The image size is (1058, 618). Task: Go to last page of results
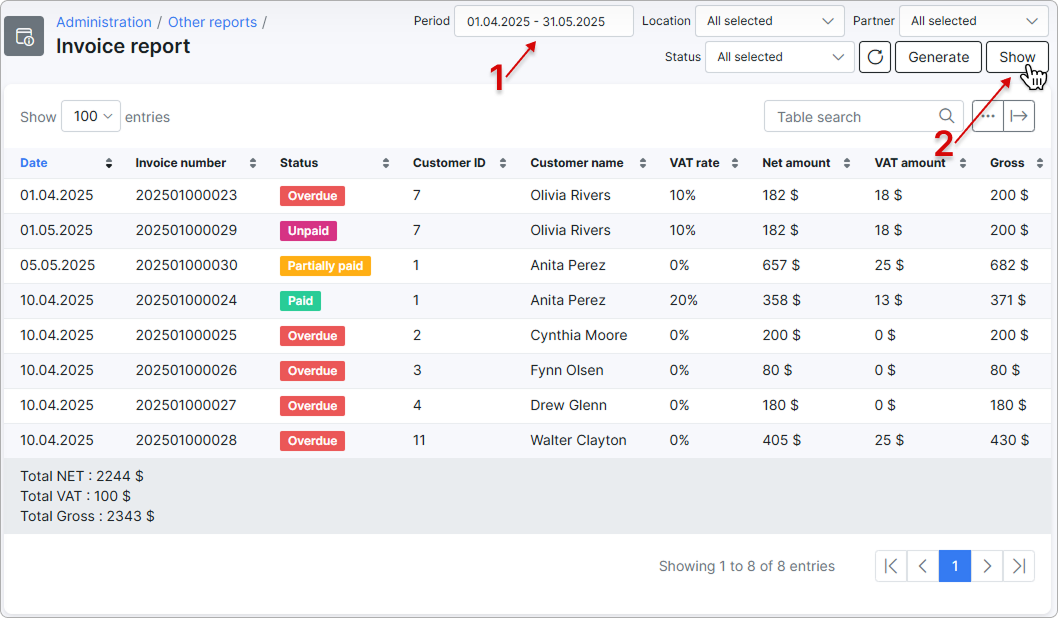(x=1019, y=566)
